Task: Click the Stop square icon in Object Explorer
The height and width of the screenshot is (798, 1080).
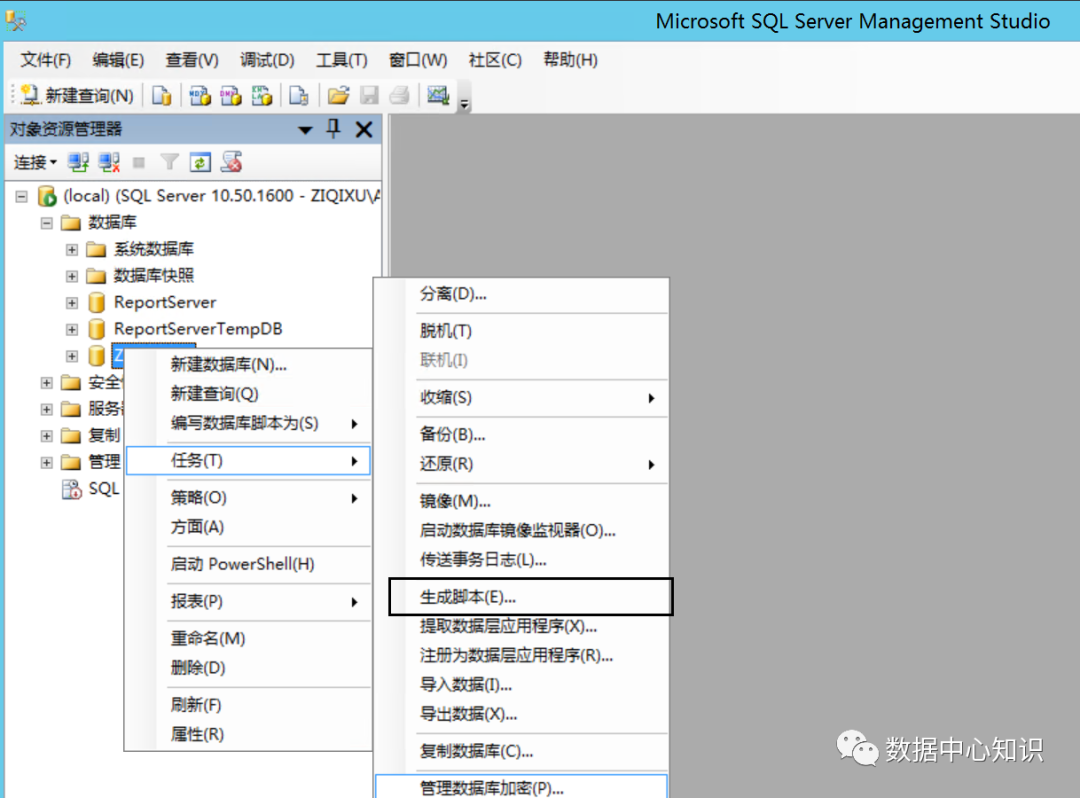Action: click(x=138, y=162)
